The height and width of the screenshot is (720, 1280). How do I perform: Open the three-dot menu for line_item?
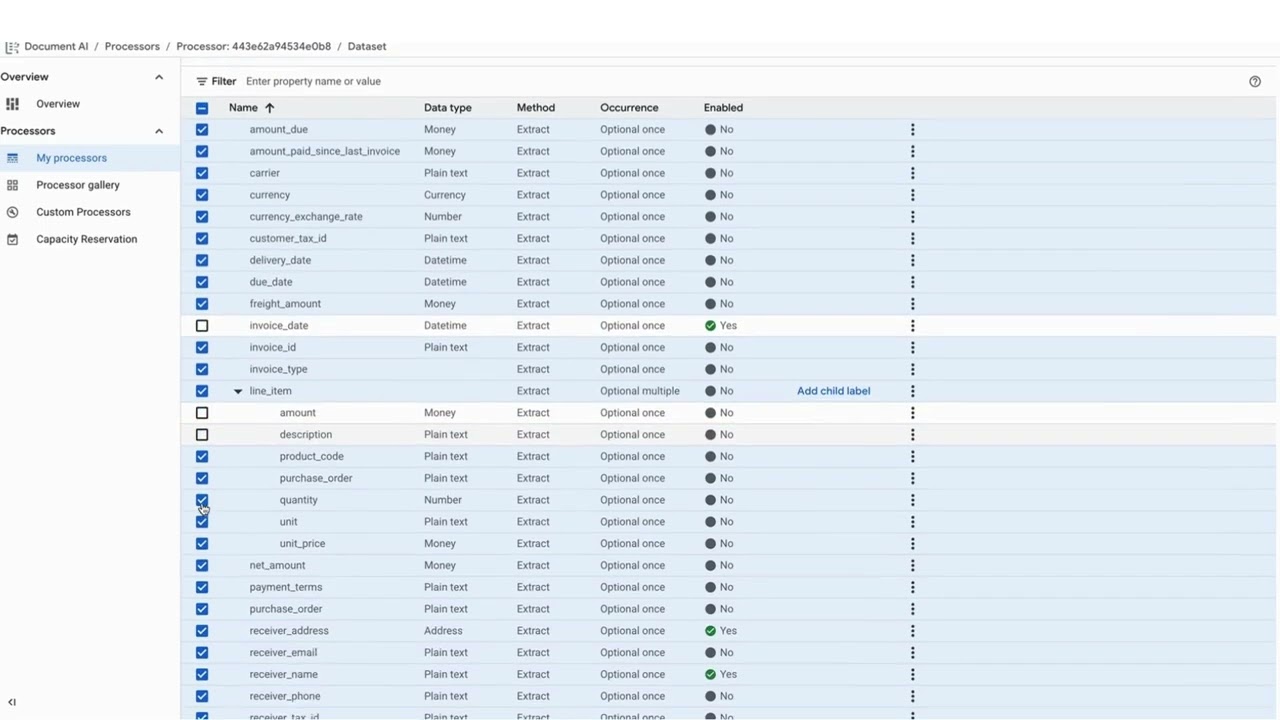[912, 391]
